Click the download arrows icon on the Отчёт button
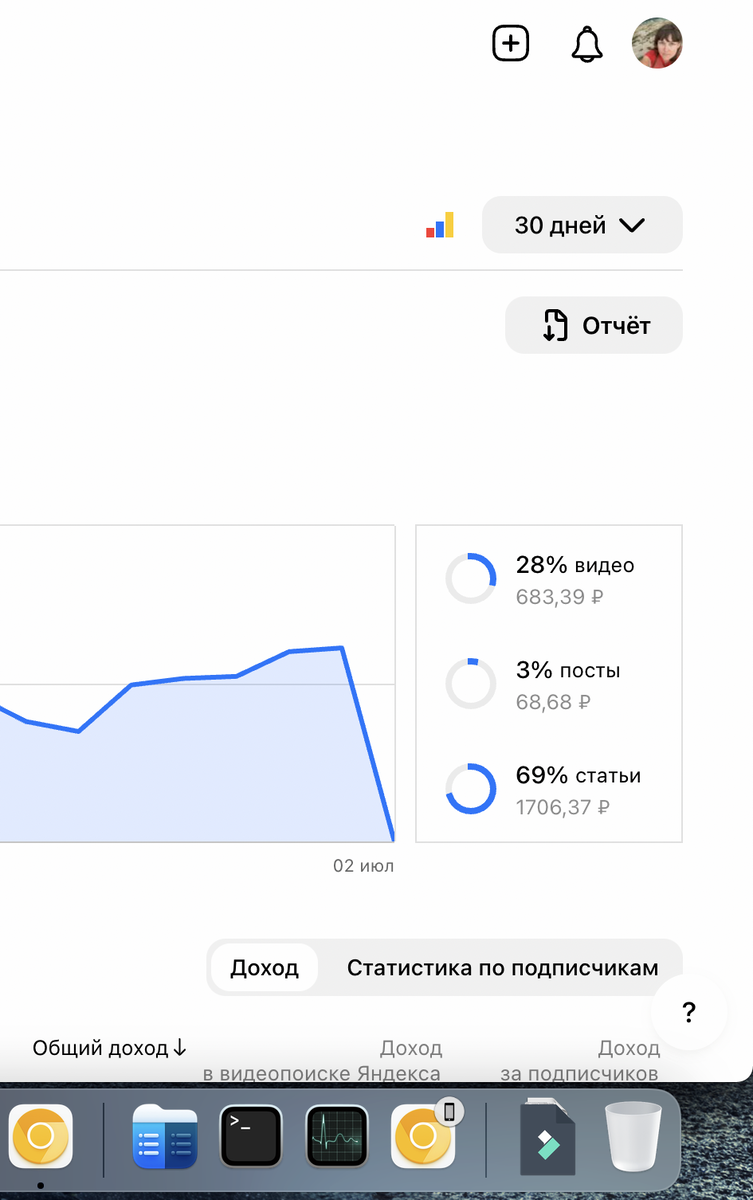This screenshot has height=1200, width=753. [x=554, y=325]
